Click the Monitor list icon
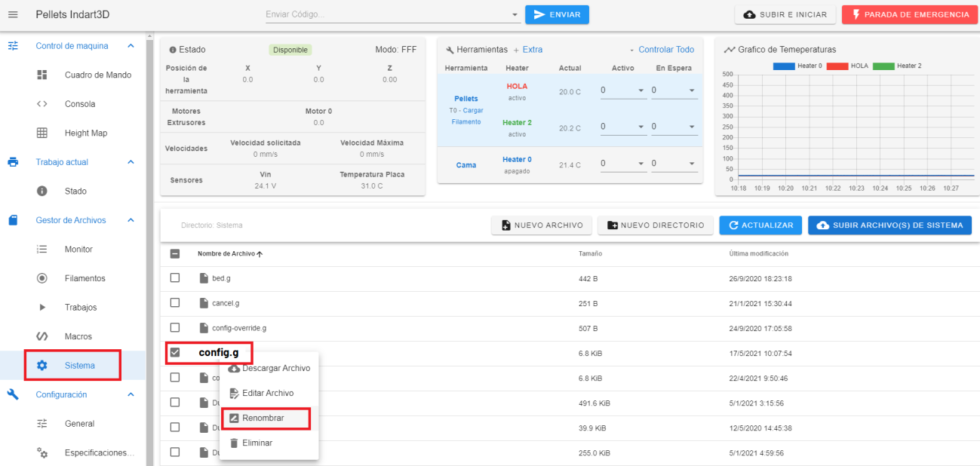980x466 pixels. pos(42,249)
